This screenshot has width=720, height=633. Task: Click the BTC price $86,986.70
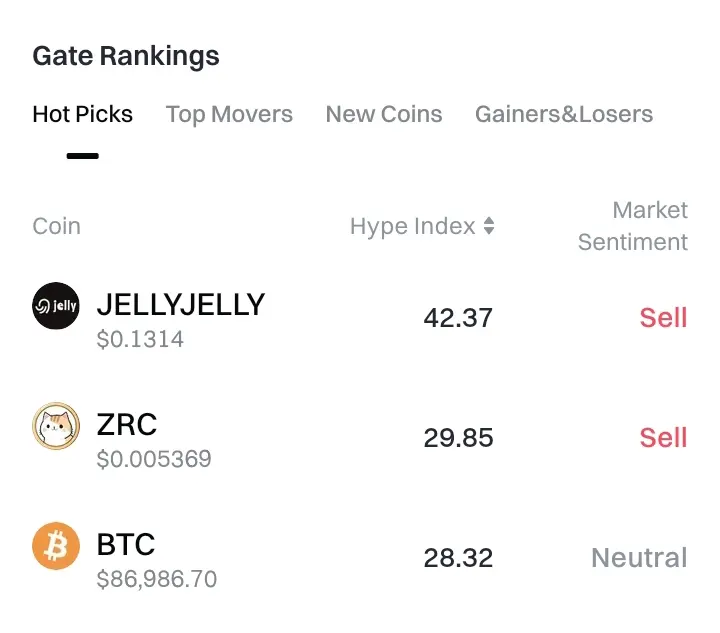(157, 579)
